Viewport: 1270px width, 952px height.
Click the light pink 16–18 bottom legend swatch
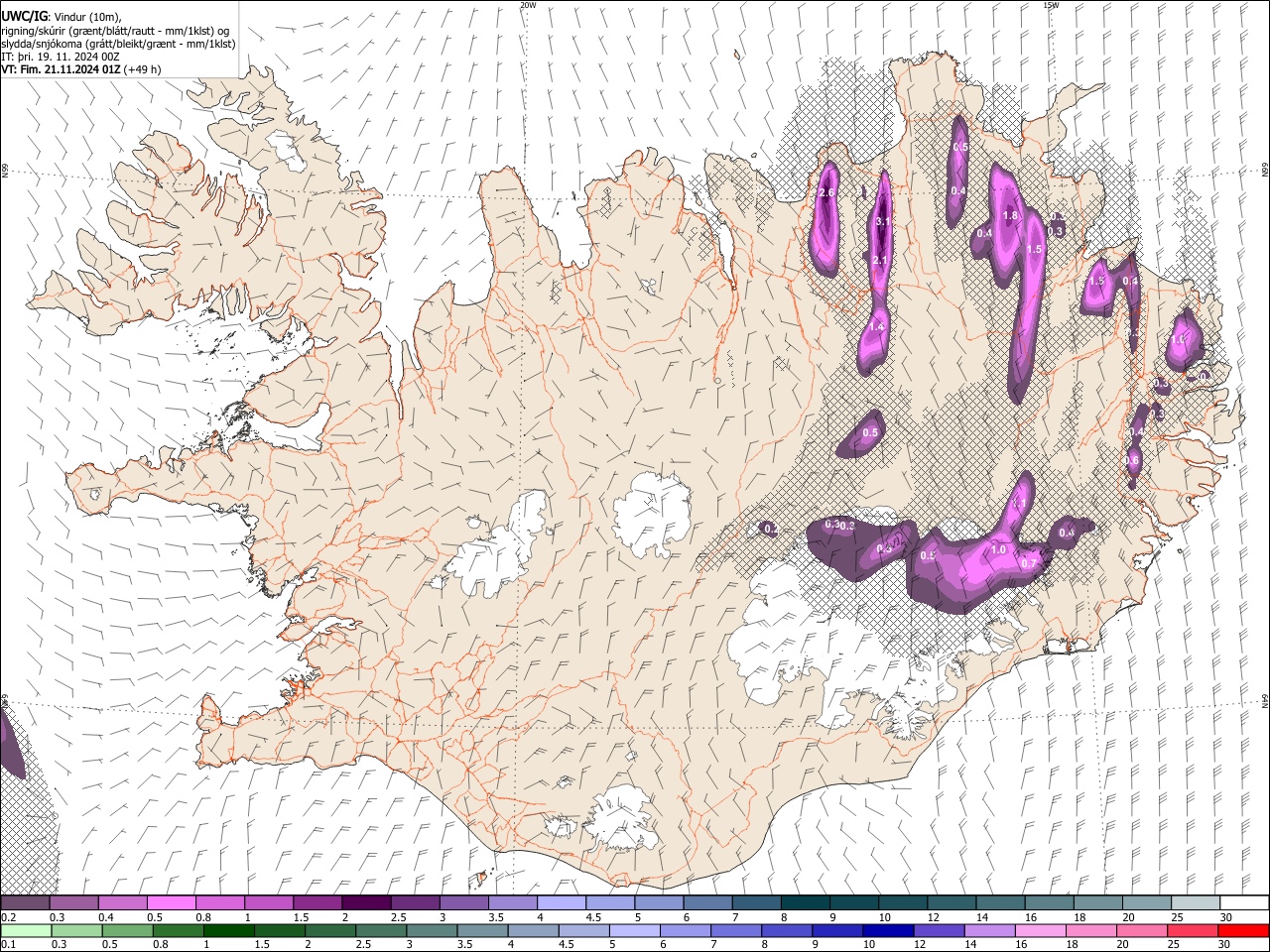point(1041,930)
